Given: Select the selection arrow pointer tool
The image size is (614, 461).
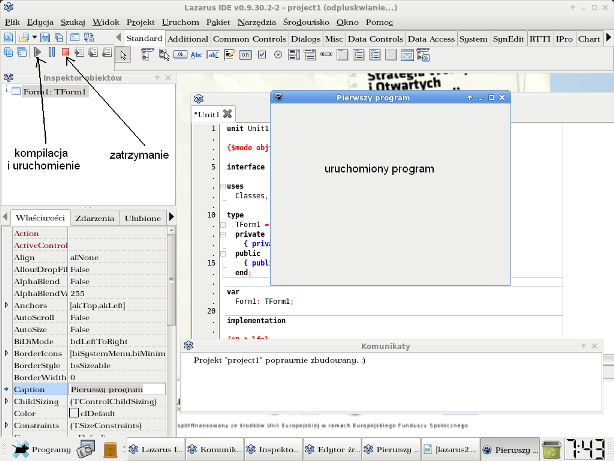Looking at the screenshot, I should coord(123,56).
